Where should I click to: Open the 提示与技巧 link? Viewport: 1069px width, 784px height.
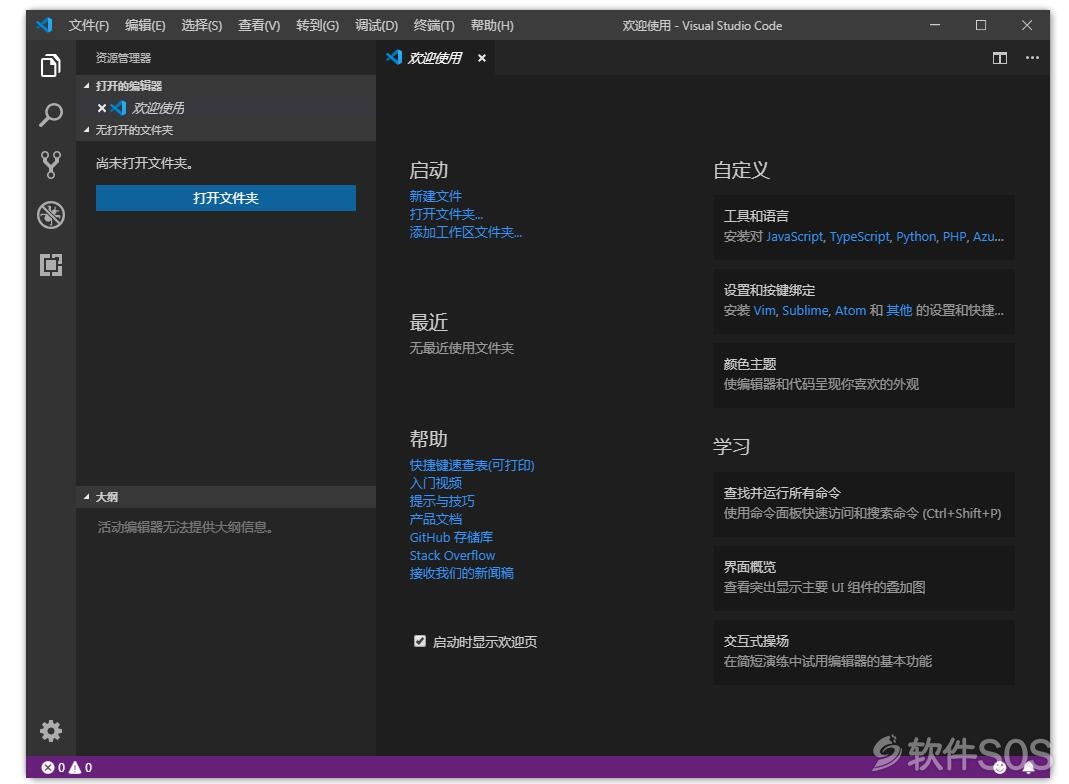tap(442, 501)
